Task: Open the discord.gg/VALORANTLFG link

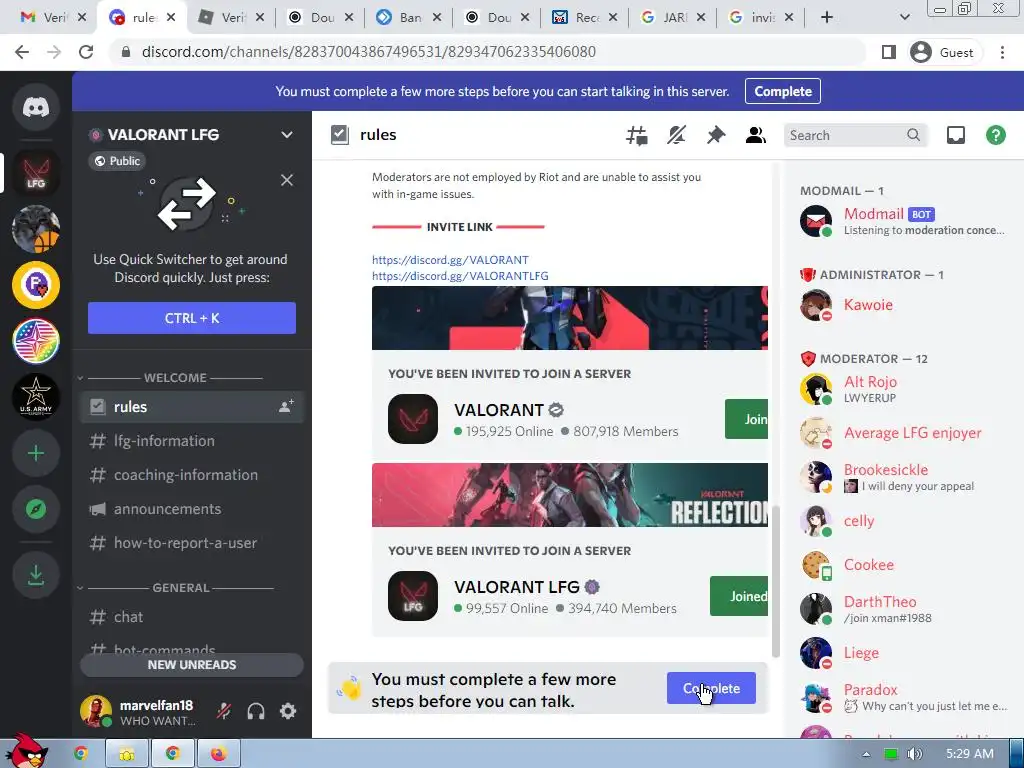Action: [x=460, y=276]
